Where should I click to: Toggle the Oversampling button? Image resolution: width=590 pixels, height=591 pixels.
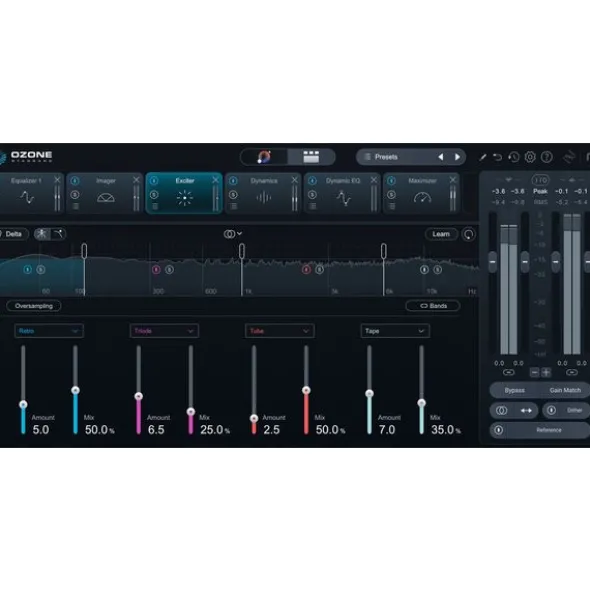pyautogui.click(x=34, y=306)
